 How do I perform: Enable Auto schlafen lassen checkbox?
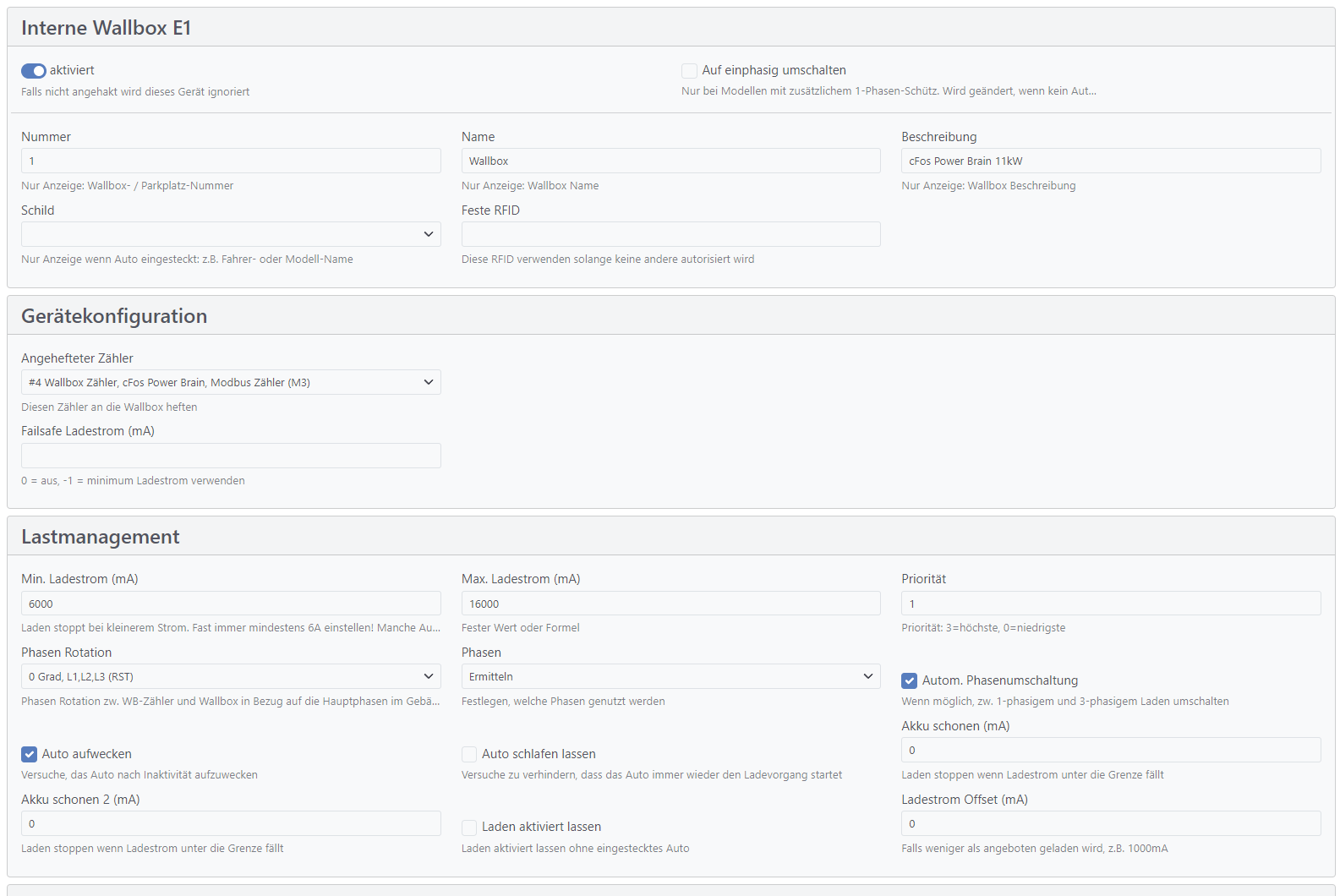pyautogui.click(x=469, y=754)
